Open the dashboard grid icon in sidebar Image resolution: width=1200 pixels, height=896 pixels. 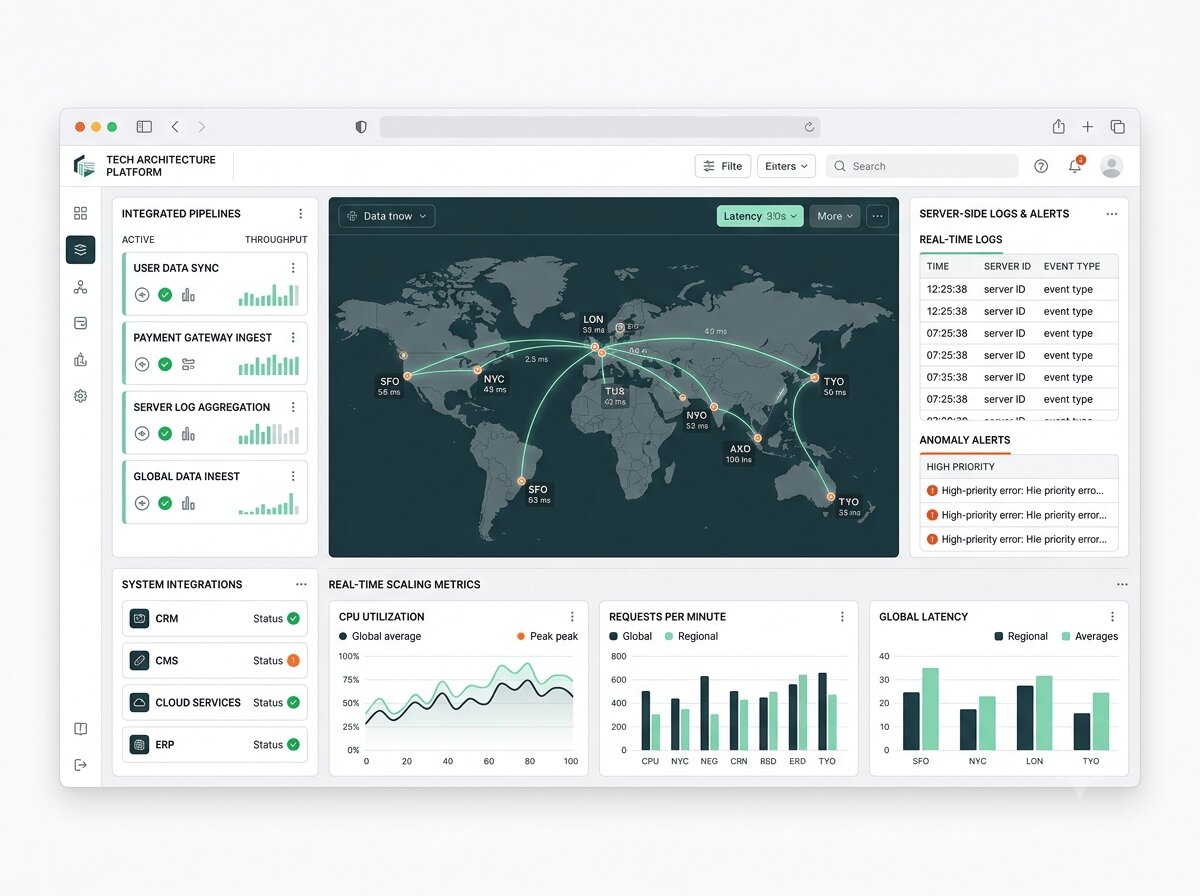tap(80, 213)
